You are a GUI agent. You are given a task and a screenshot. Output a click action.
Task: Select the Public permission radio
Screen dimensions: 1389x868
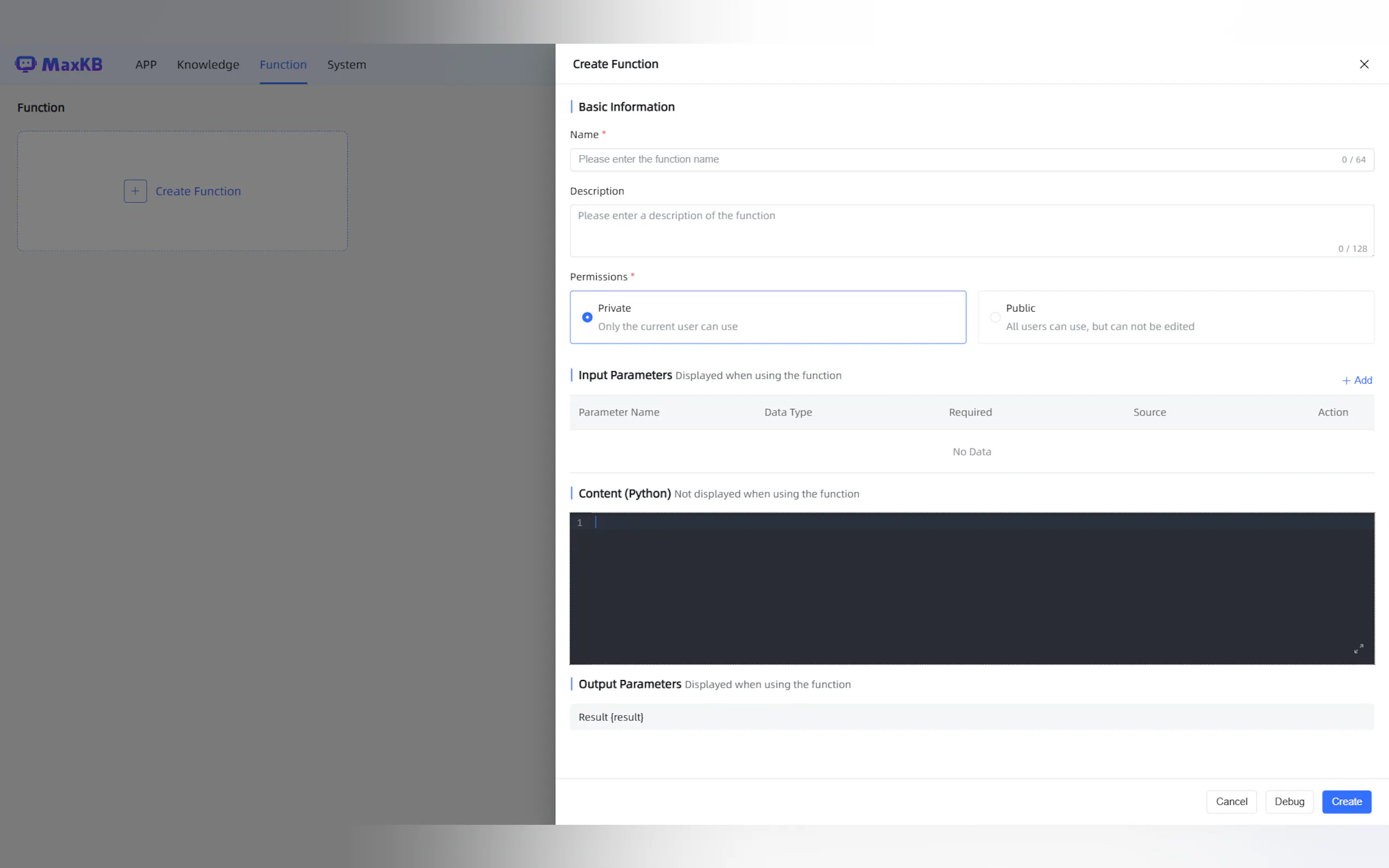click(x=995, y=318)
